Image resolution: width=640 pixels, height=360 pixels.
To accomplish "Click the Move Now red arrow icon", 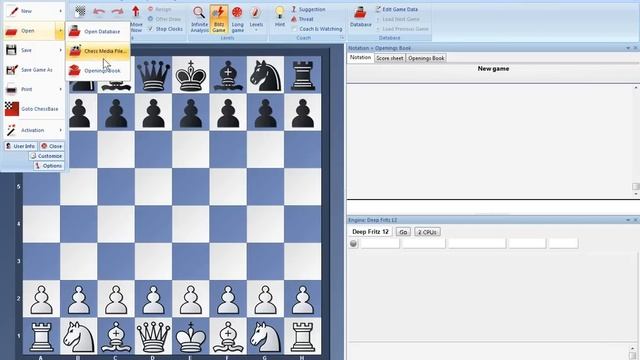I will click(x=136, y=12).
